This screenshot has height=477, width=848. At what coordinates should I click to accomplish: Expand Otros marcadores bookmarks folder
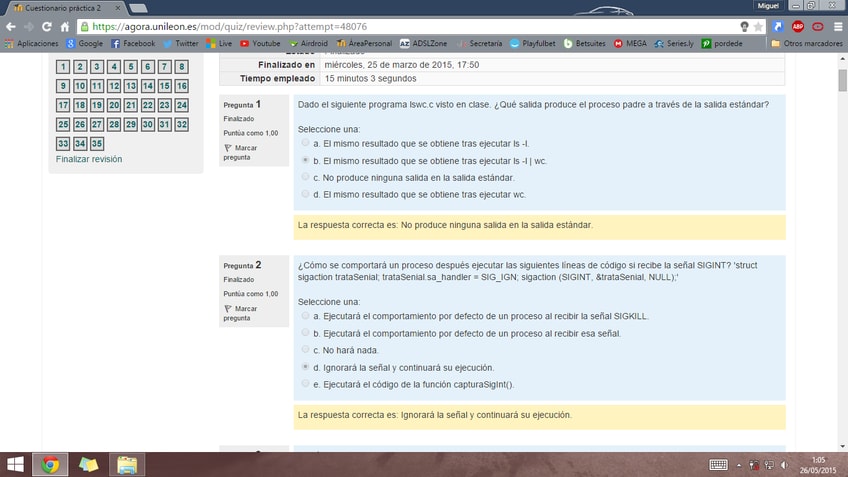[806, 43]
